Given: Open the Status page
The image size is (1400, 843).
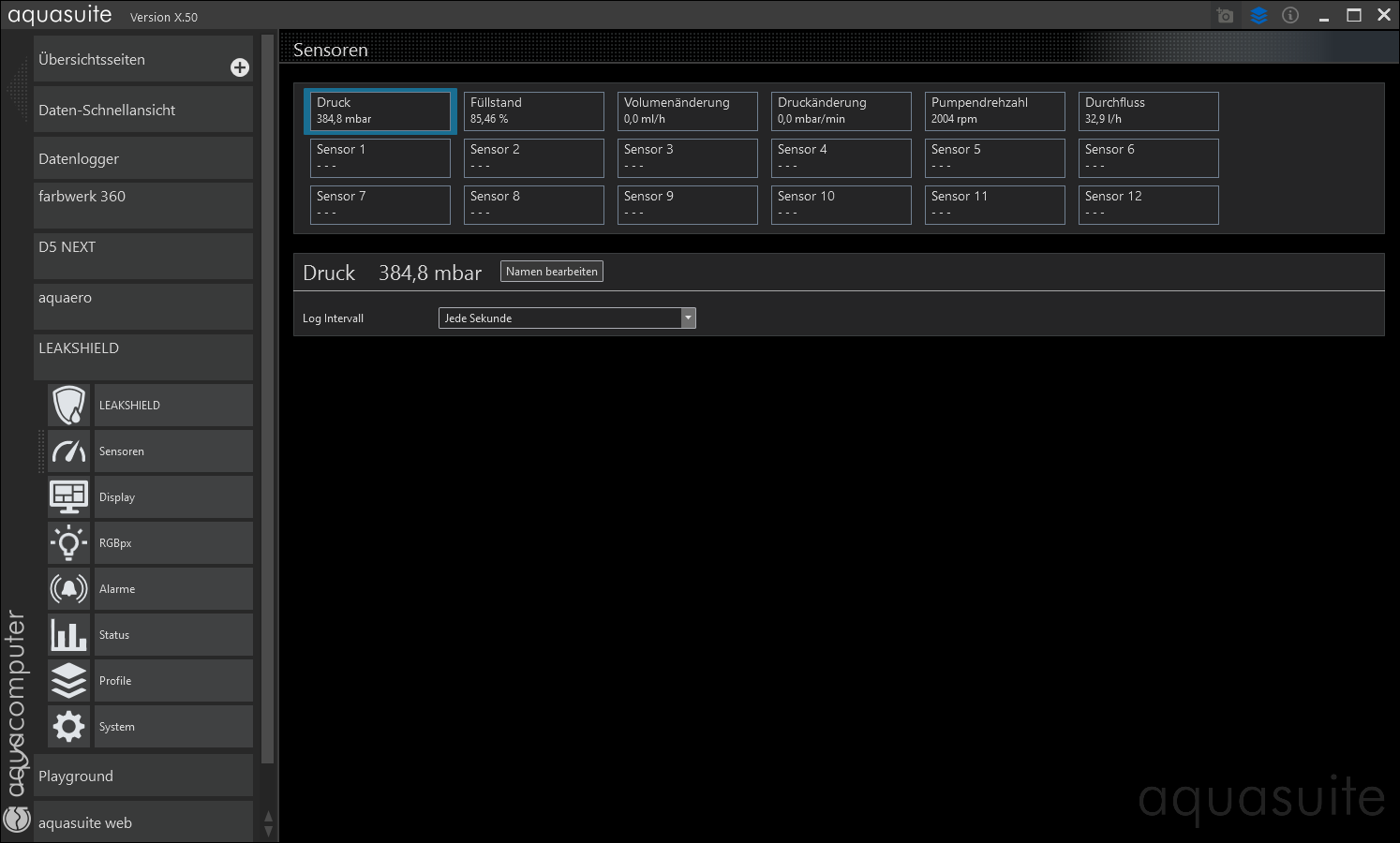Looking at the screenshot, I should pyautogui.click(x=173, y=635).
